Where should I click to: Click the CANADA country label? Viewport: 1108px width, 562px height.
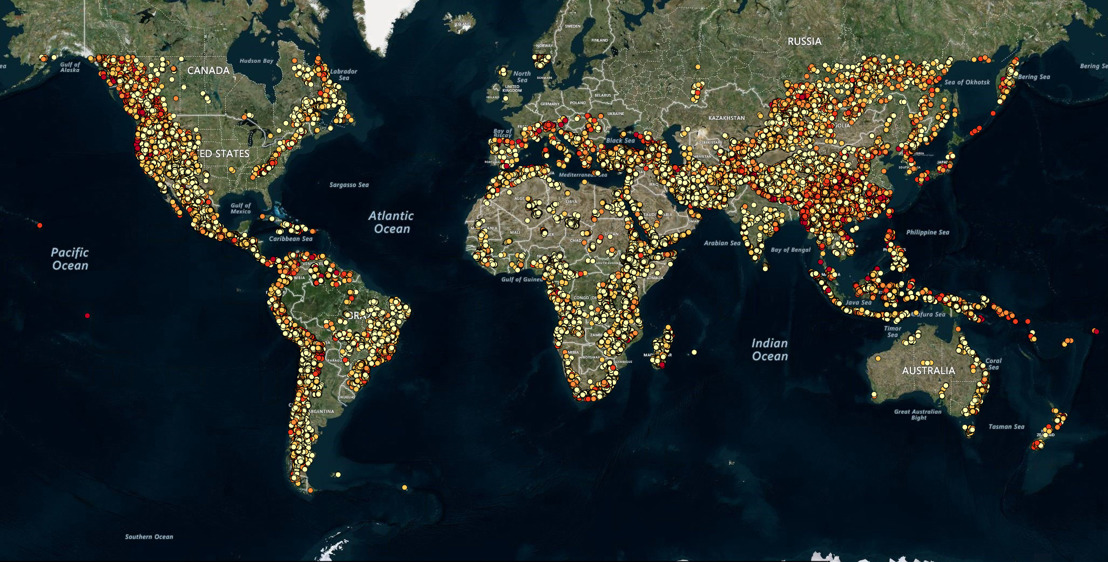(x=208, y=71)
